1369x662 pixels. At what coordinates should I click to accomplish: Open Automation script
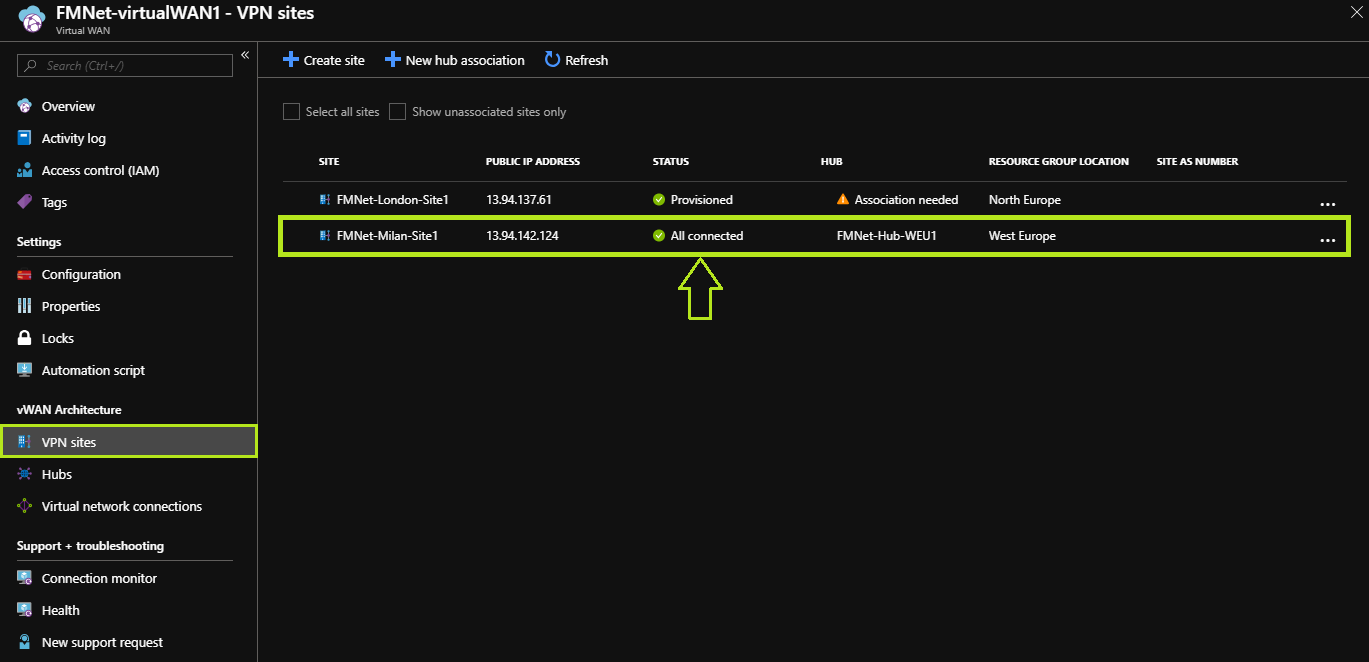click(93, 370)
